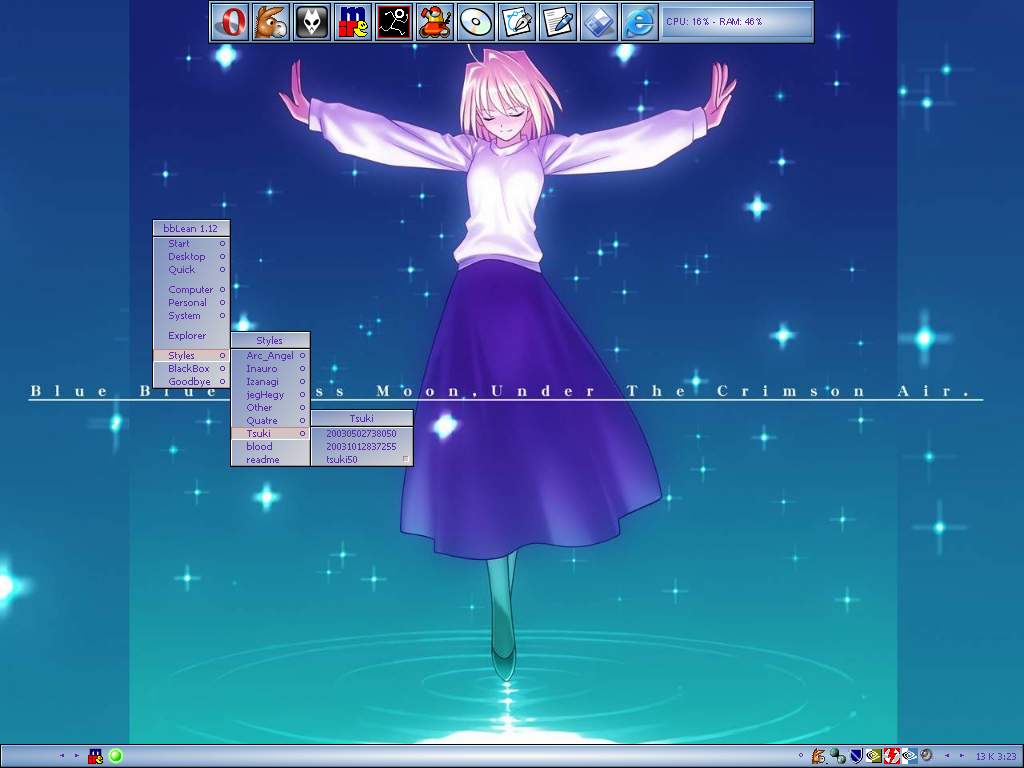Open the Arc_Angel styles folder

[x=270, y=355]
